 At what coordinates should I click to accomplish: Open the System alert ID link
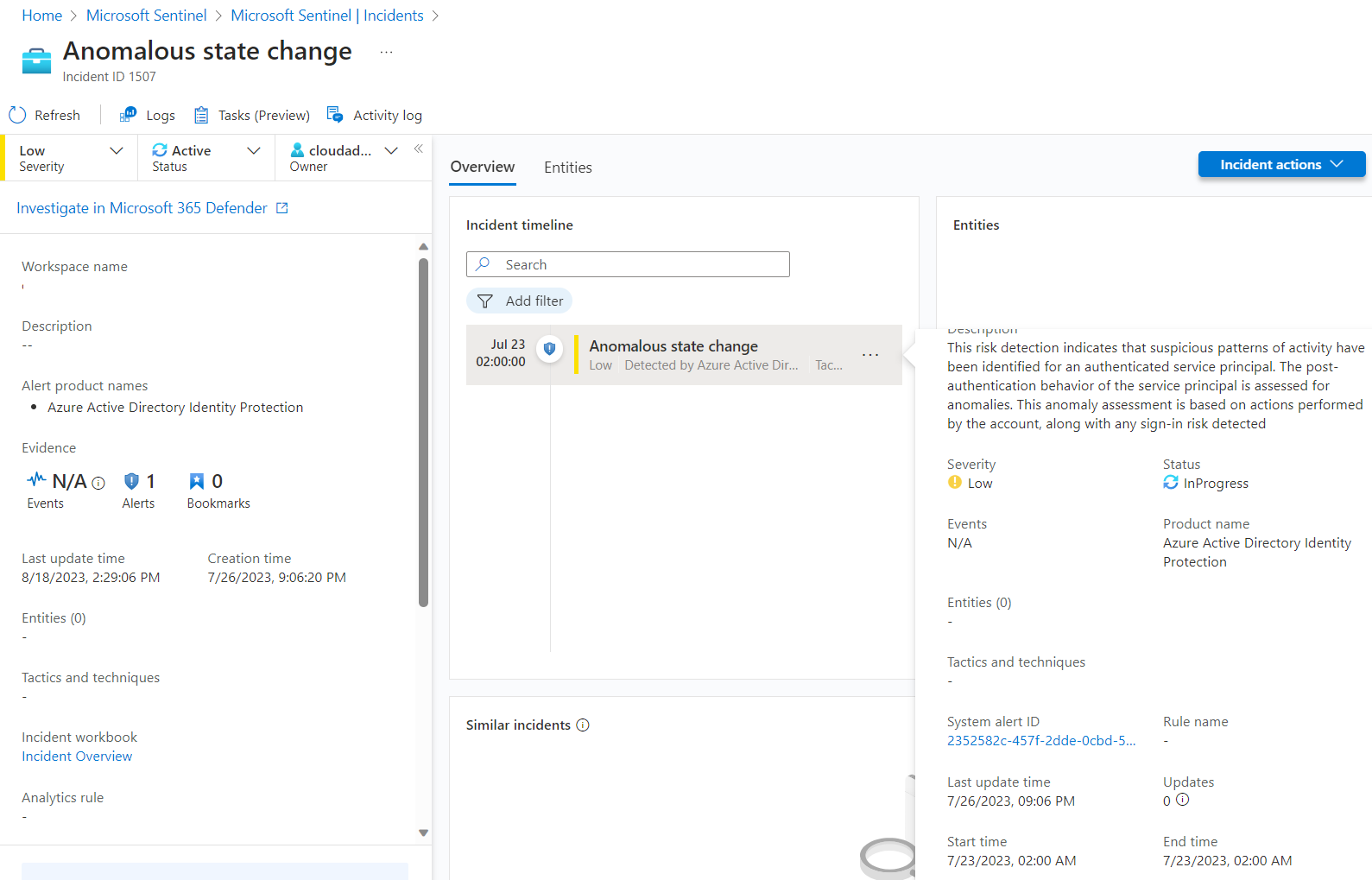[1041, 741]
